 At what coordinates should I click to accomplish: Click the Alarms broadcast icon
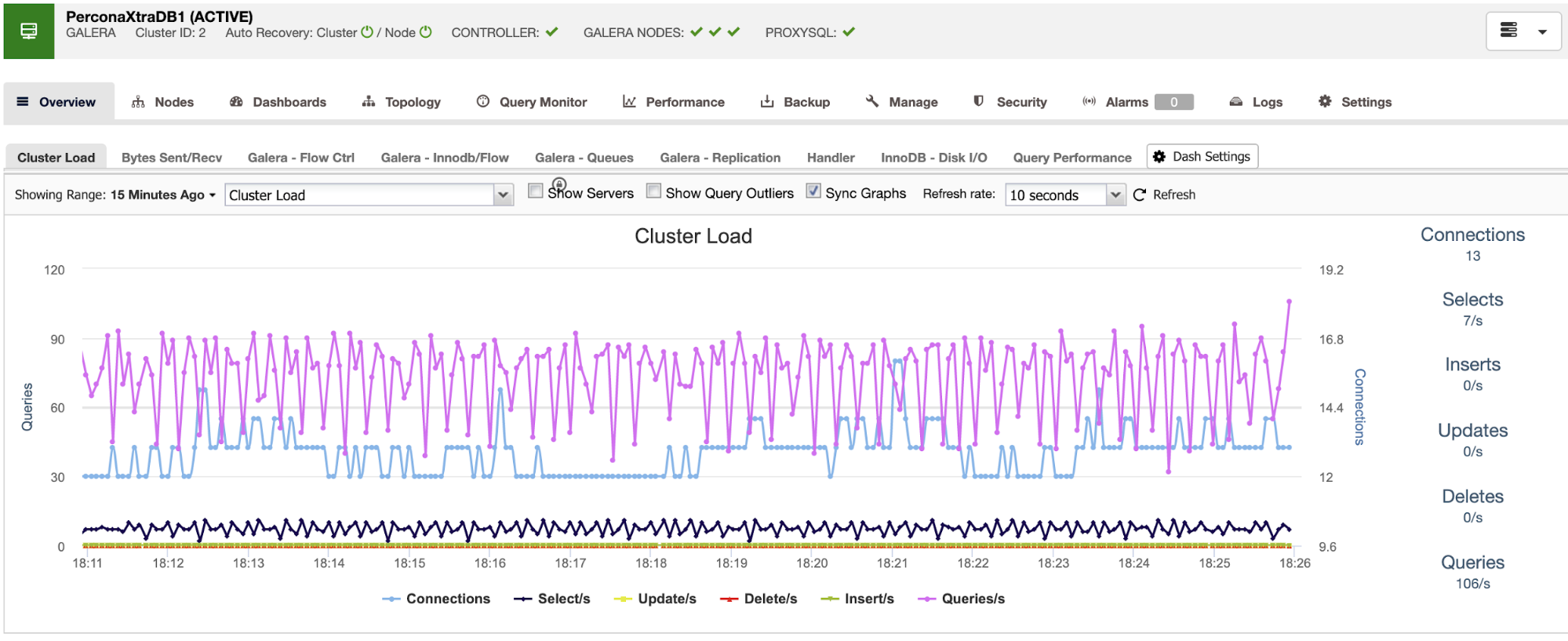pos(1089,101)
